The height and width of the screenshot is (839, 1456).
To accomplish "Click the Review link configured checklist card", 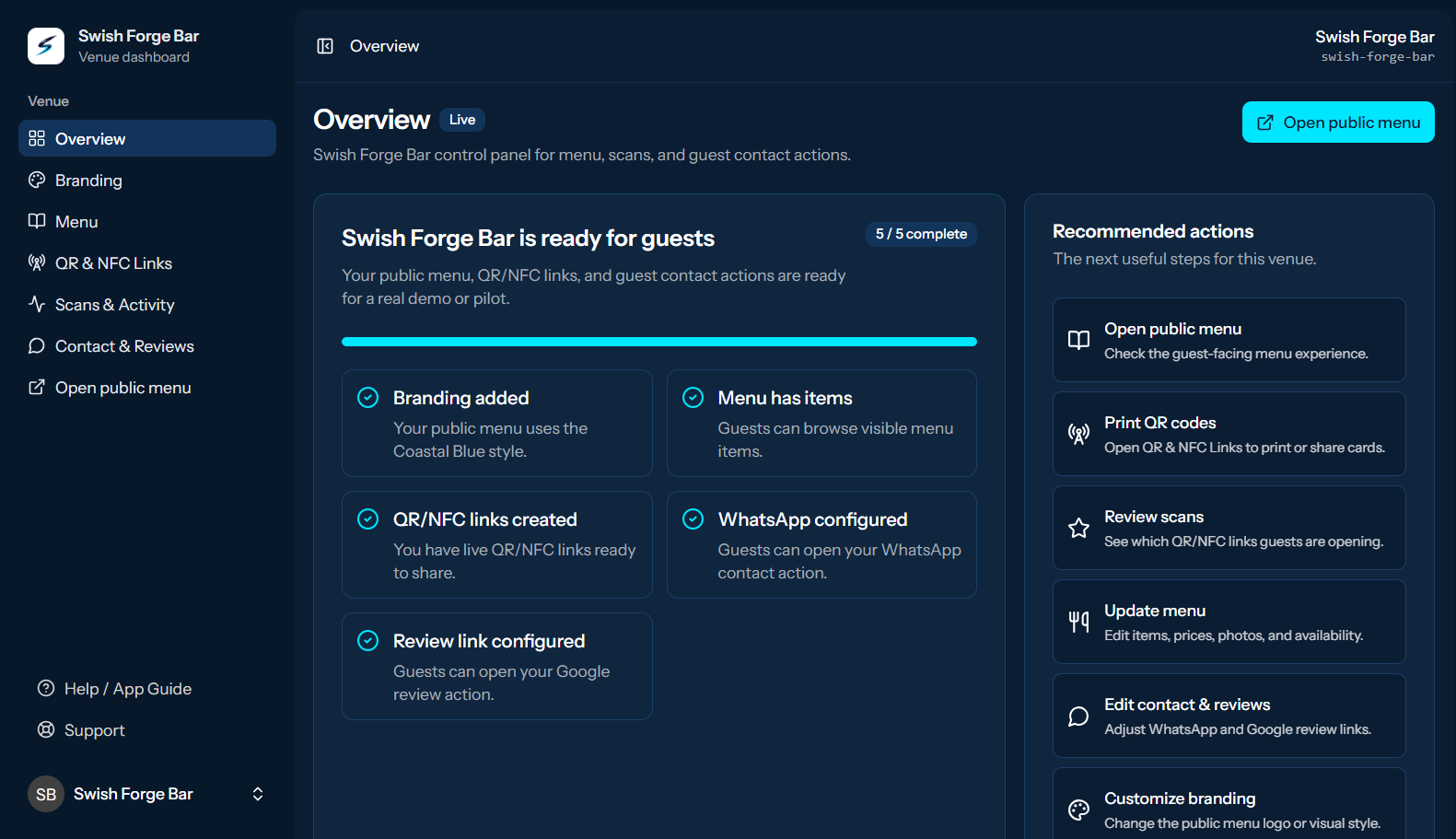I will point(497,666).
